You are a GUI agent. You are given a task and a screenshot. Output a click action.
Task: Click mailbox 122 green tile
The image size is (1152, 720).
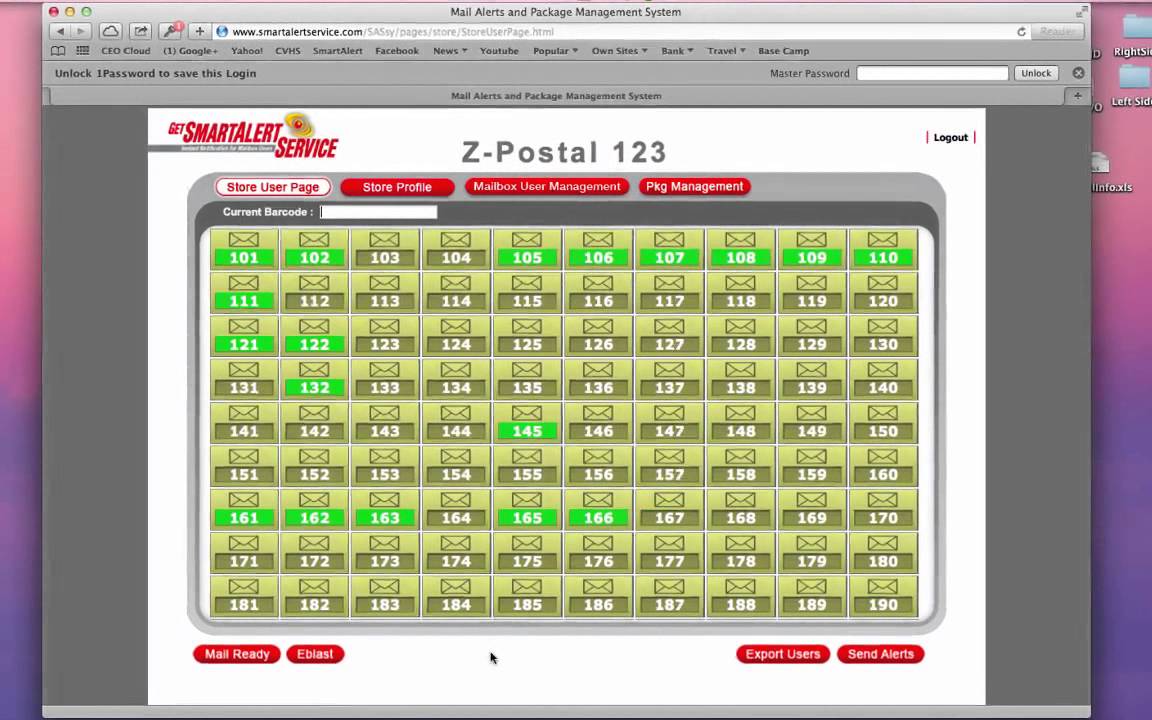pos(314,336)
